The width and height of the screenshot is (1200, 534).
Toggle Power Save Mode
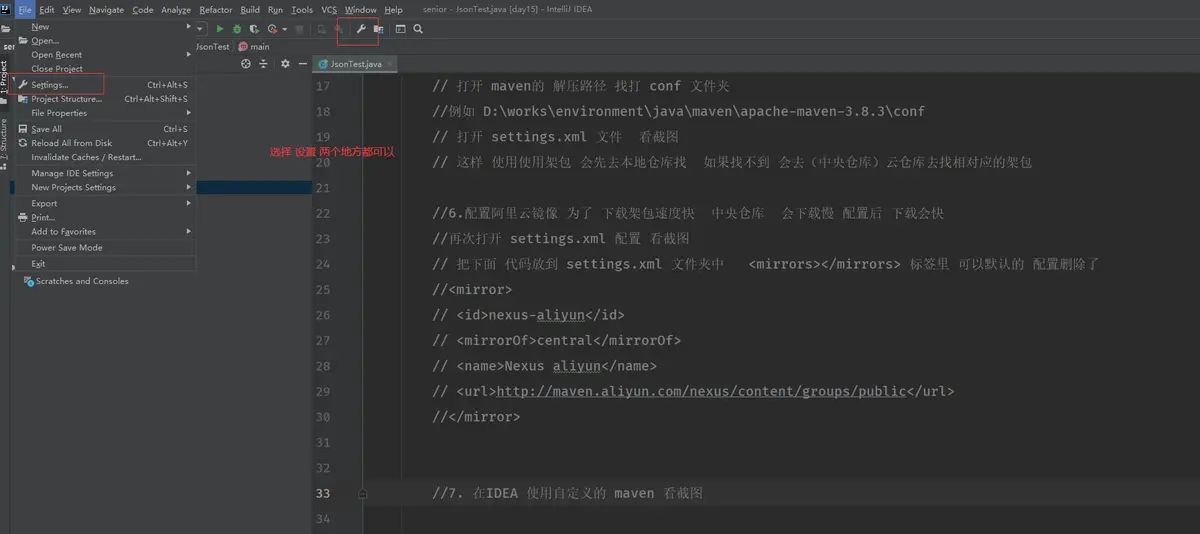pyautogui.click(x=104, y=247)
